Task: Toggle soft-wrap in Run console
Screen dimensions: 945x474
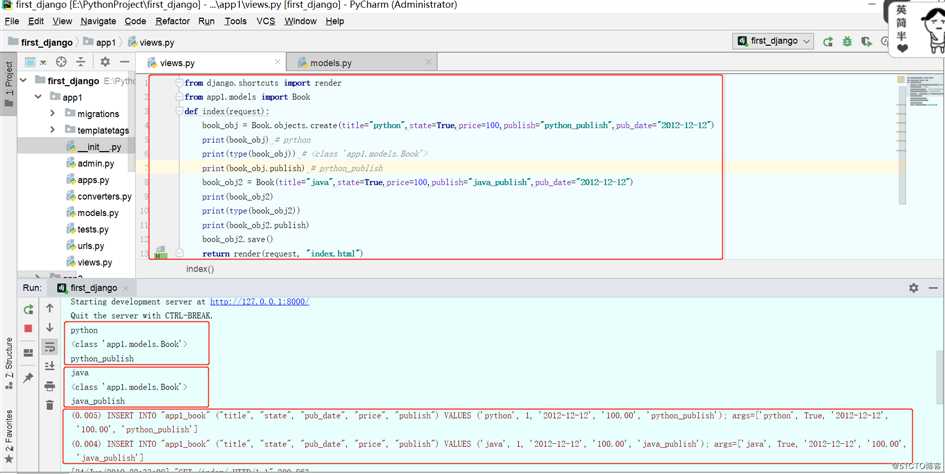Action: (x=49, y=347)
